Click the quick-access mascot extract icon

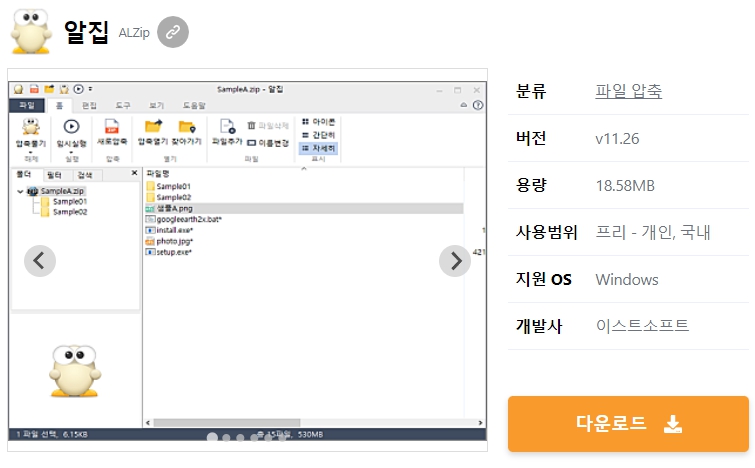tap(64, 90)
